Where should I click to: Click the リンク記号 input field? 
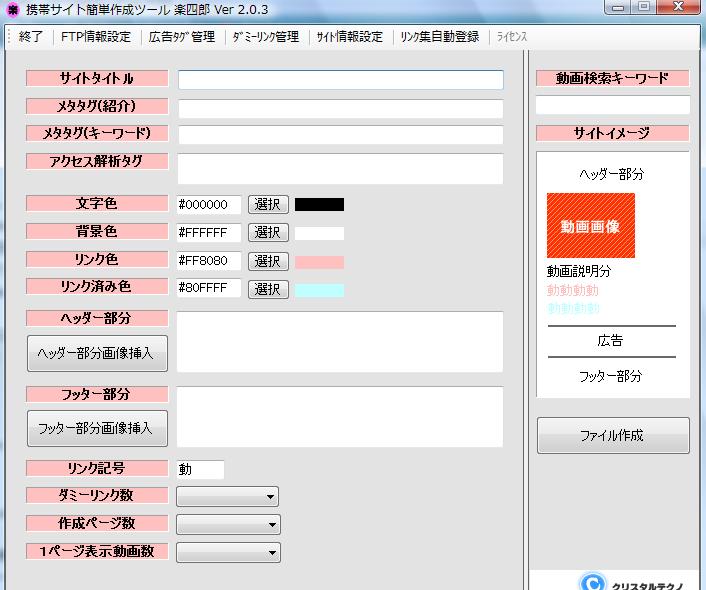click(x=200, y=469)
